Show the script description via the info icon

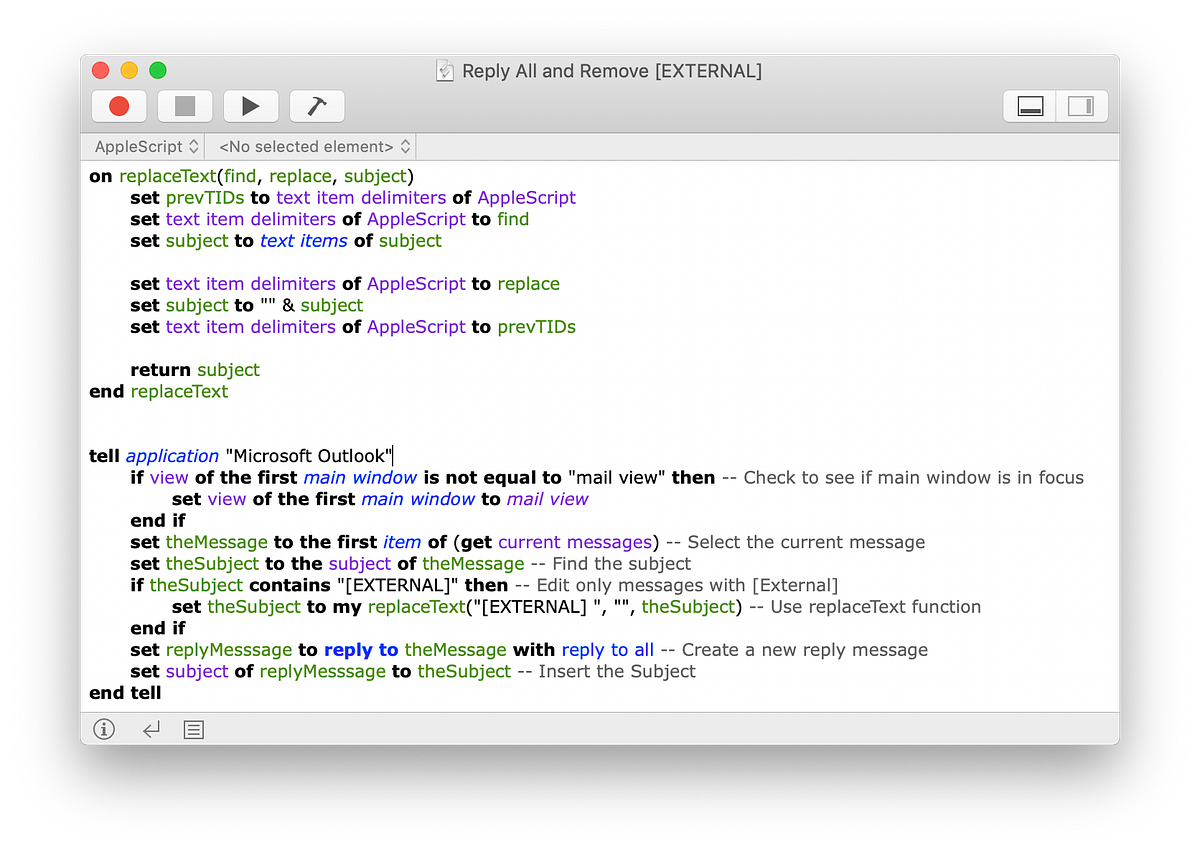(103, 729)
